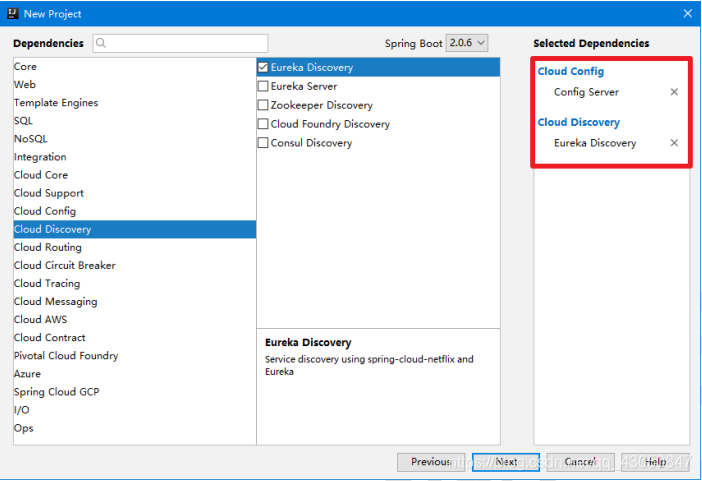Viewport: 702px width, 481px height.
Task: Uncheck the Eureka Discovery checkbox
Action: click(263, 67)
